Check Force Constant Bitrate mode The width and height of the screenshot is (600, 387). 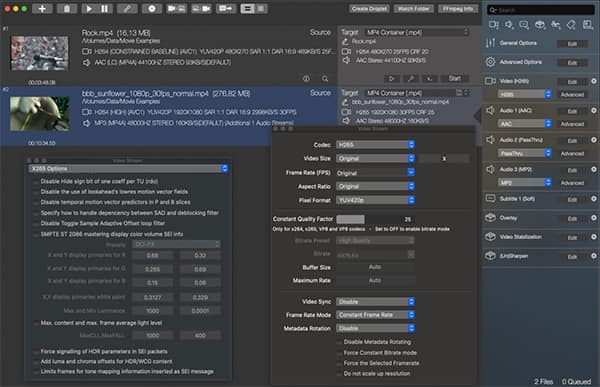(339, 353)
